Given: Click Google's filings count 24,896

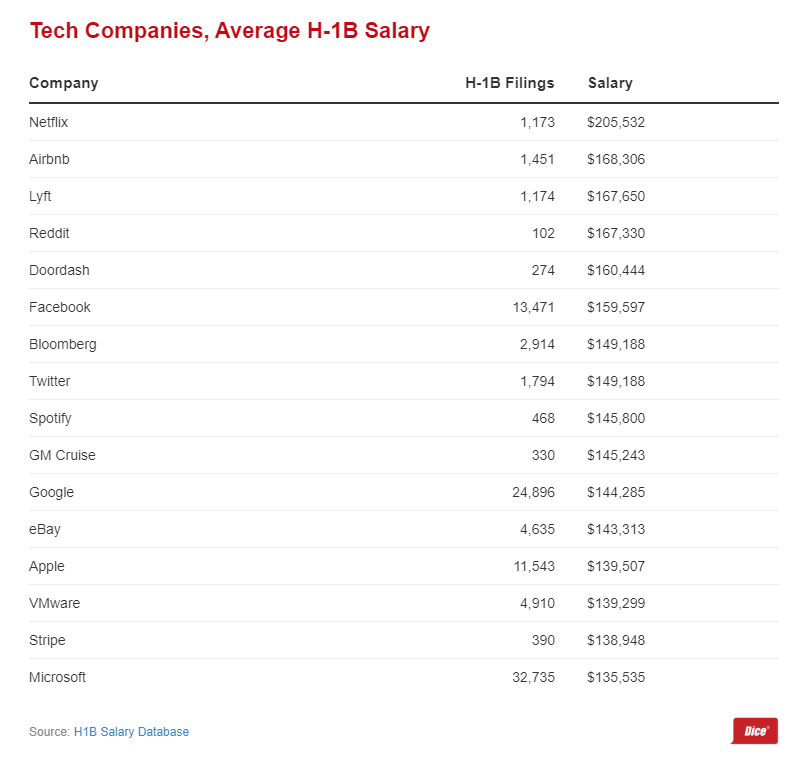Looking at the screenshot, I should pyautogui.click(x=533, y=492).
